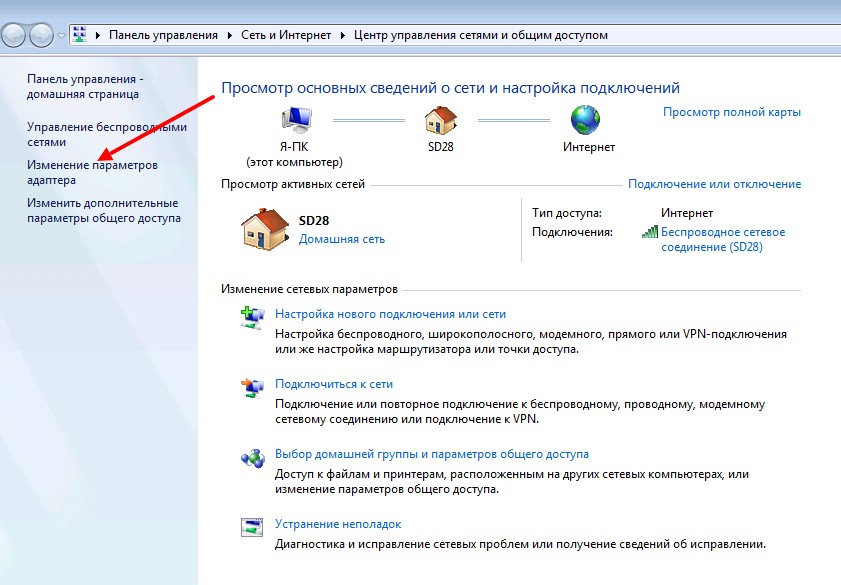This screenshot has width=841, height=585.
Task: Go to Панель управления - домашняя страница
Action: [x=85, y=86]
